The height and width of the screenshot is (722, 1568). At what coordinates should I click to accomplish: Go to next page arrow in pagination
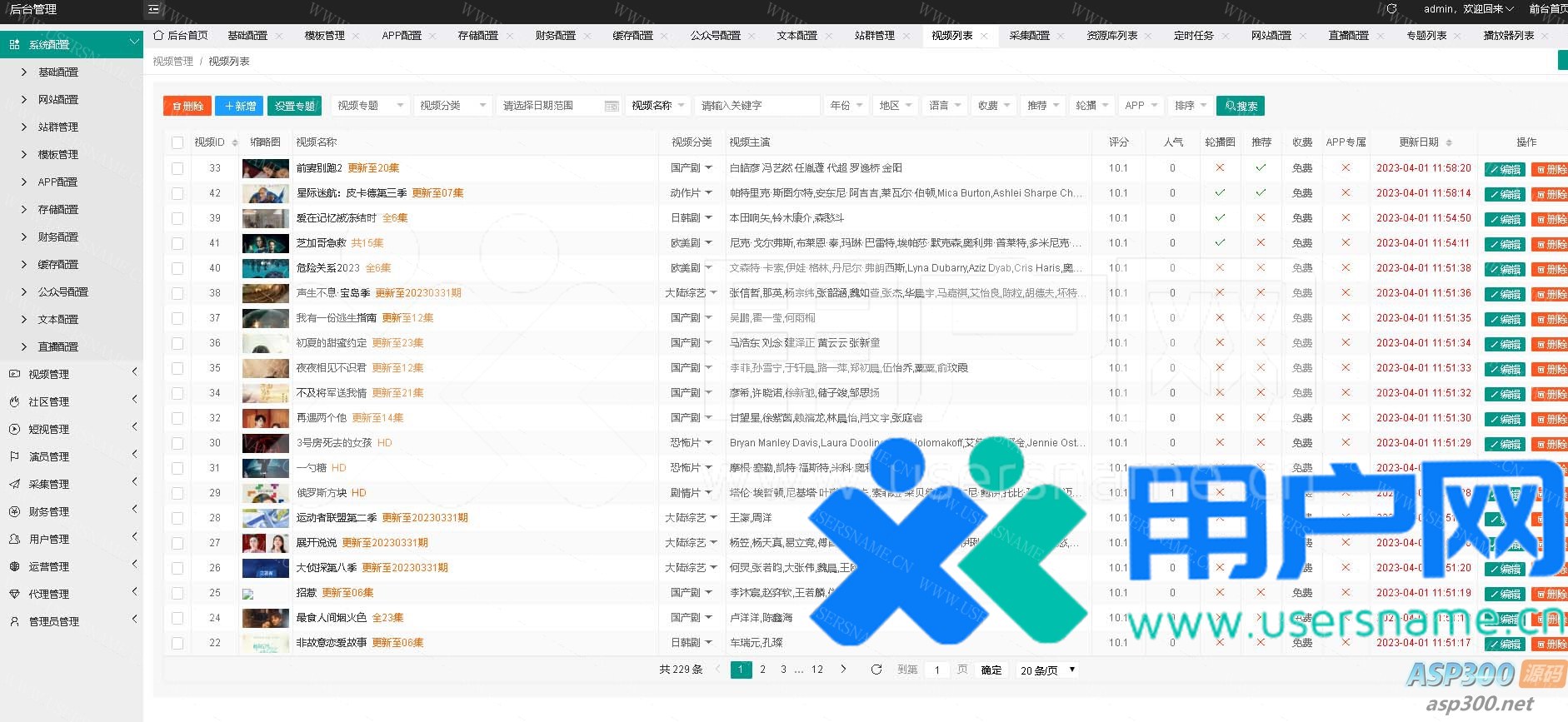pos(843,670)
